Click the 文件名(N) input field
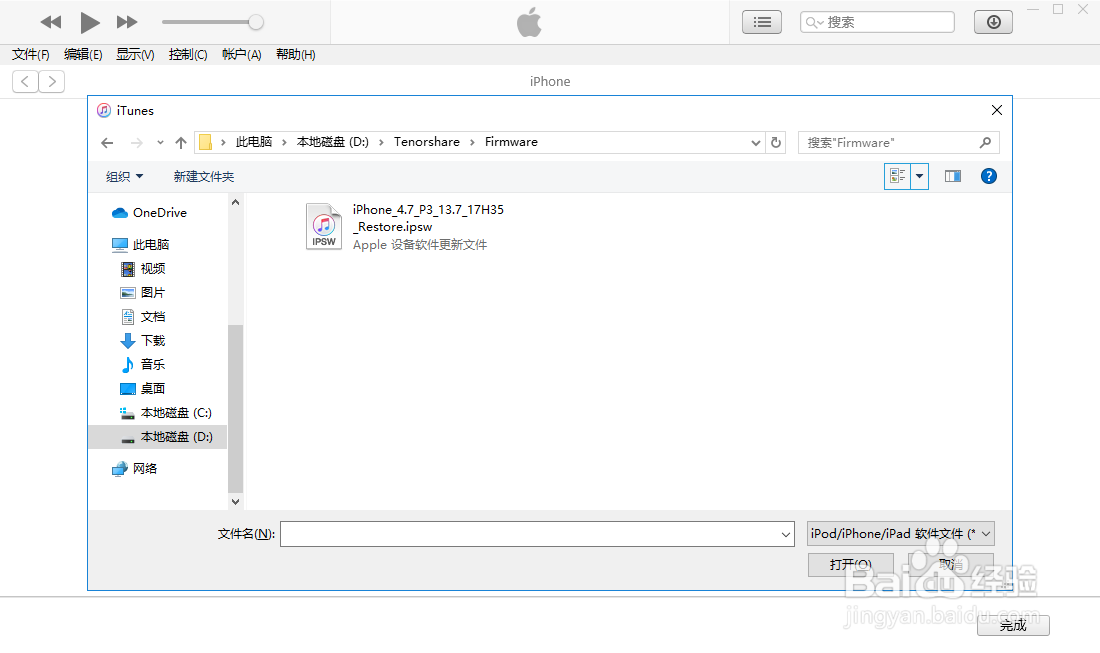 537,534
